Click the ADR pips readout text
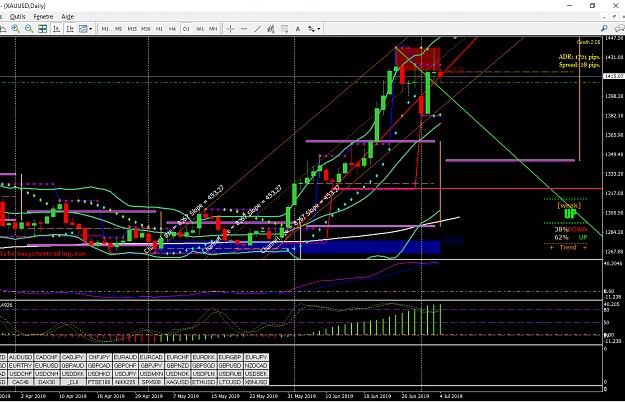This screenshot has width=625, height=402. coord(579,57)
